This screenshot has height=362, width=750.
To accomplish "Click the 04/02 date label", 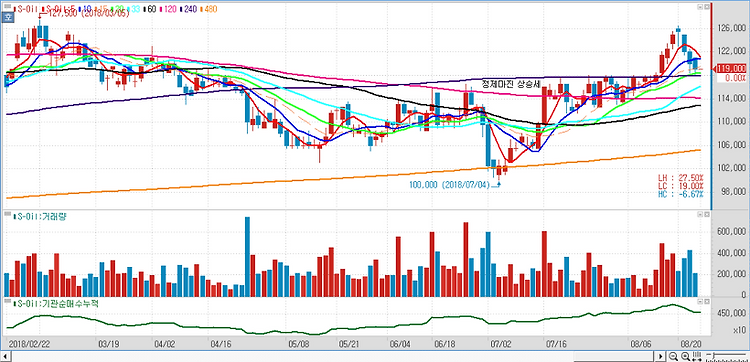I will point(165,344).
